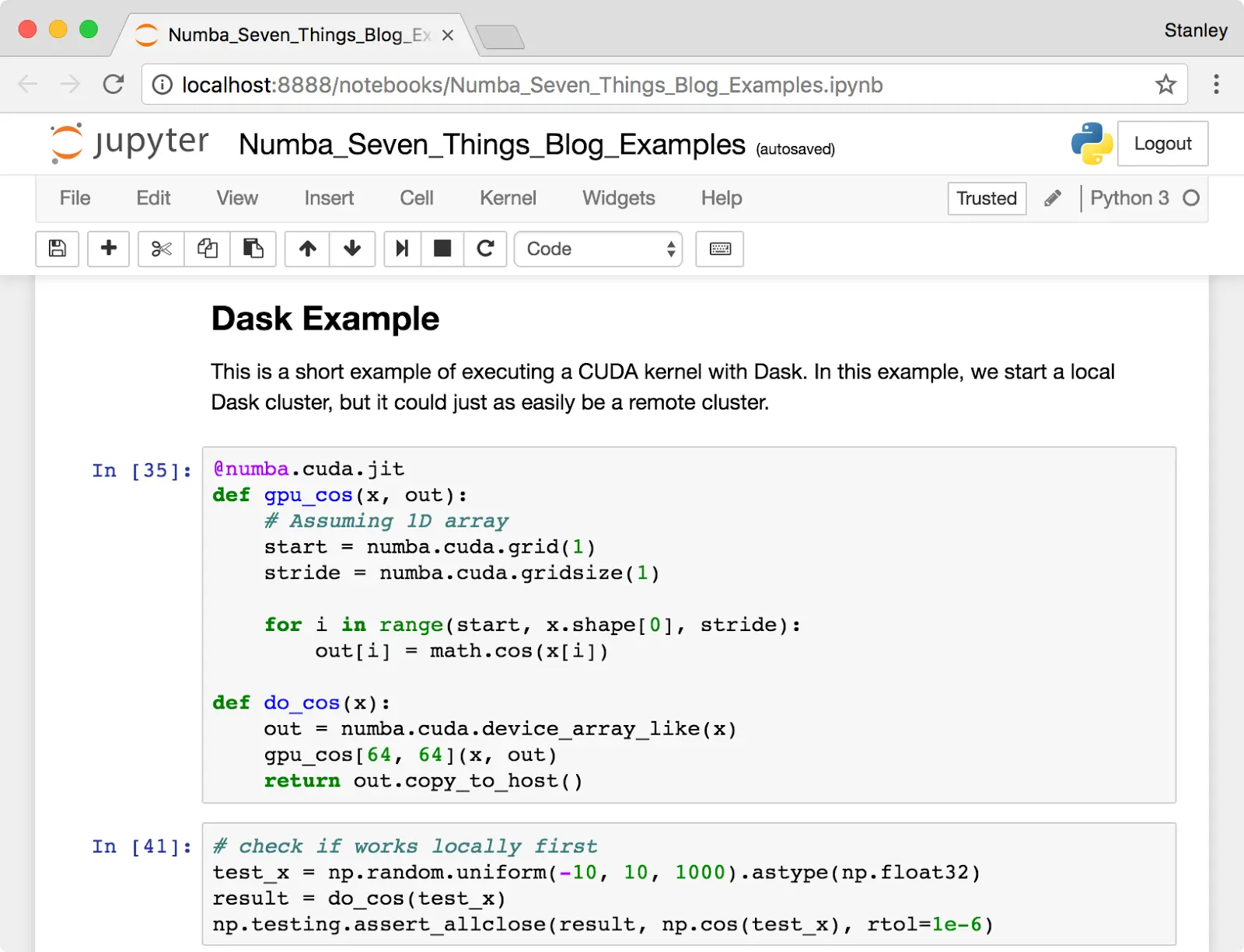Open the Help menu
Viewport: 1244px width, 952px height.
point(721,198)
